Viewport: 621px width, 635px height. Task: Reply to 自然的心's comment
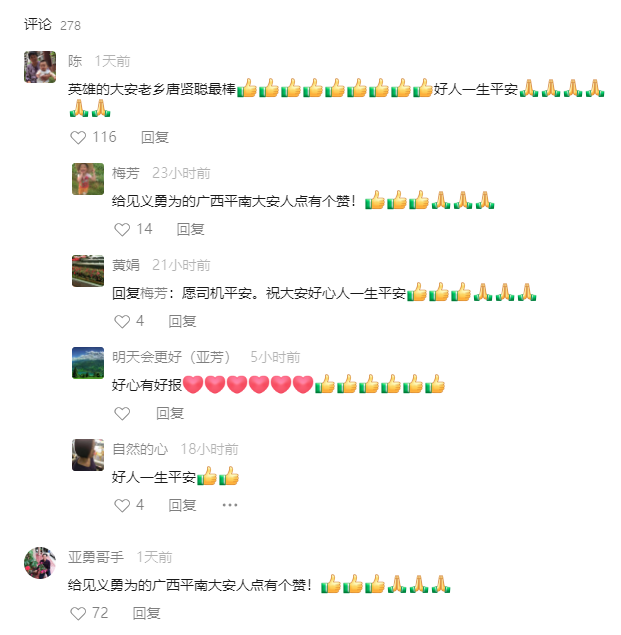[x=182, y=505]
